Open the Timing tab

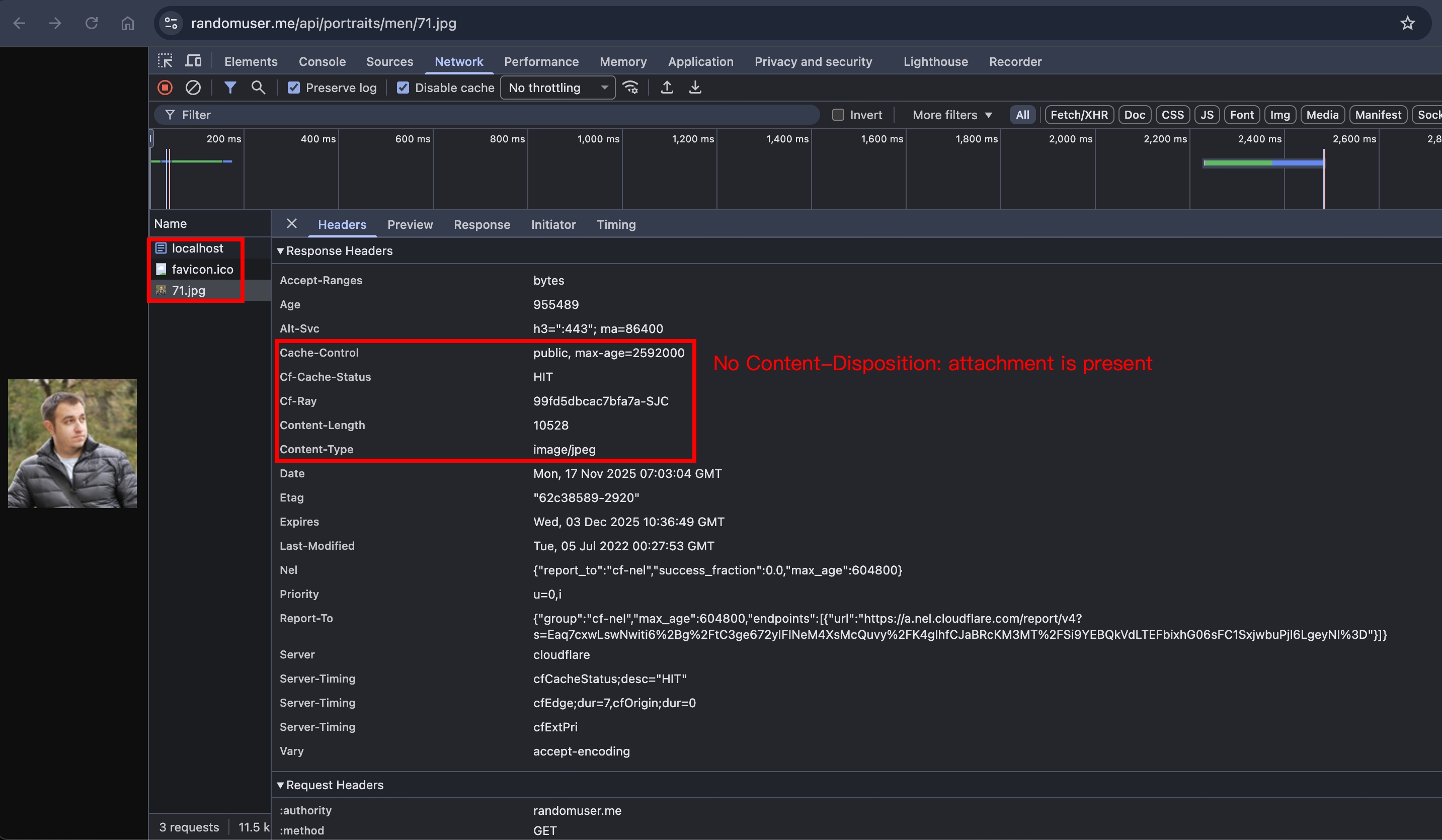(616, 224)
